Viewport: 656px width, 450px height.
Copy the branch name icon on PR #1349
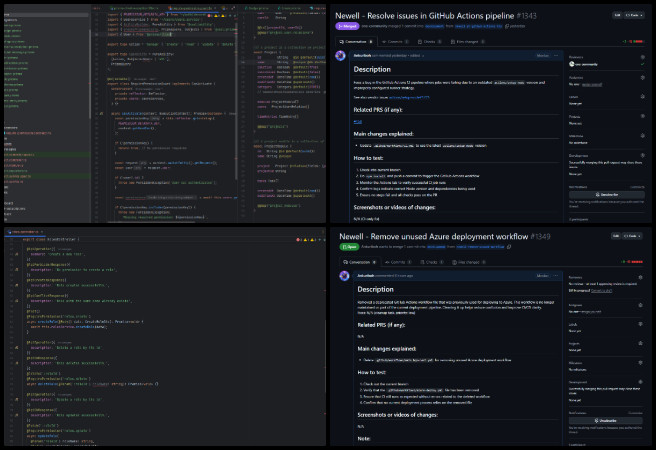click(509, 247)
